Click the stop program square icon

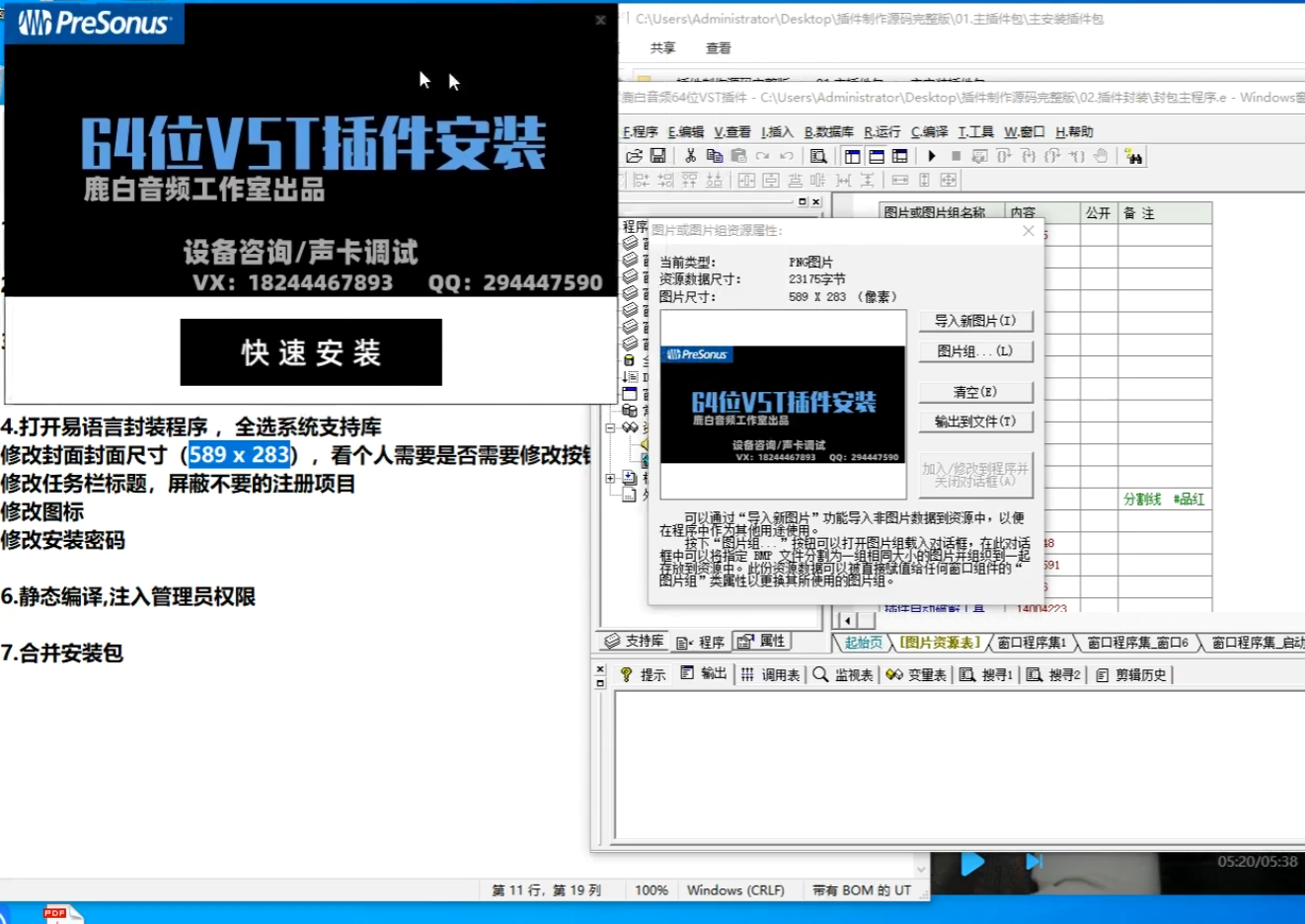click(x=956, y=156)
